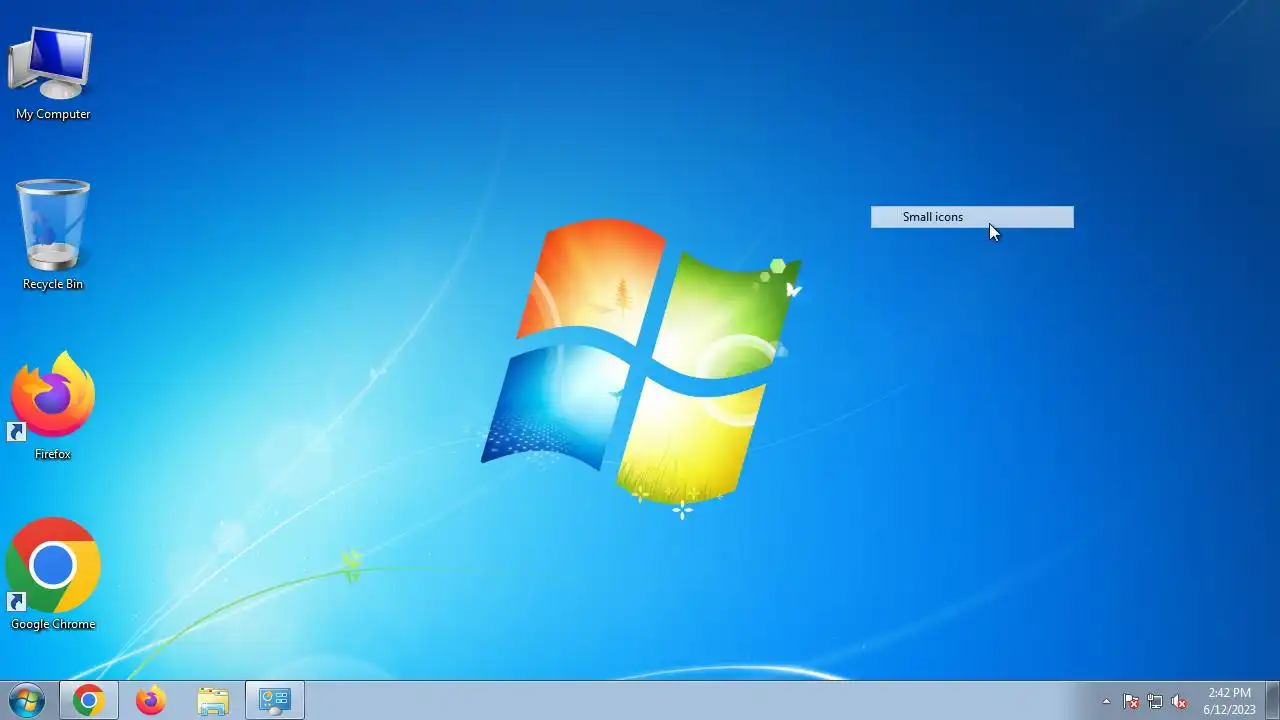This screenshot has width=1280, height=720.
Task: Open Chrome from the taskbar
Action: point(88,701)
